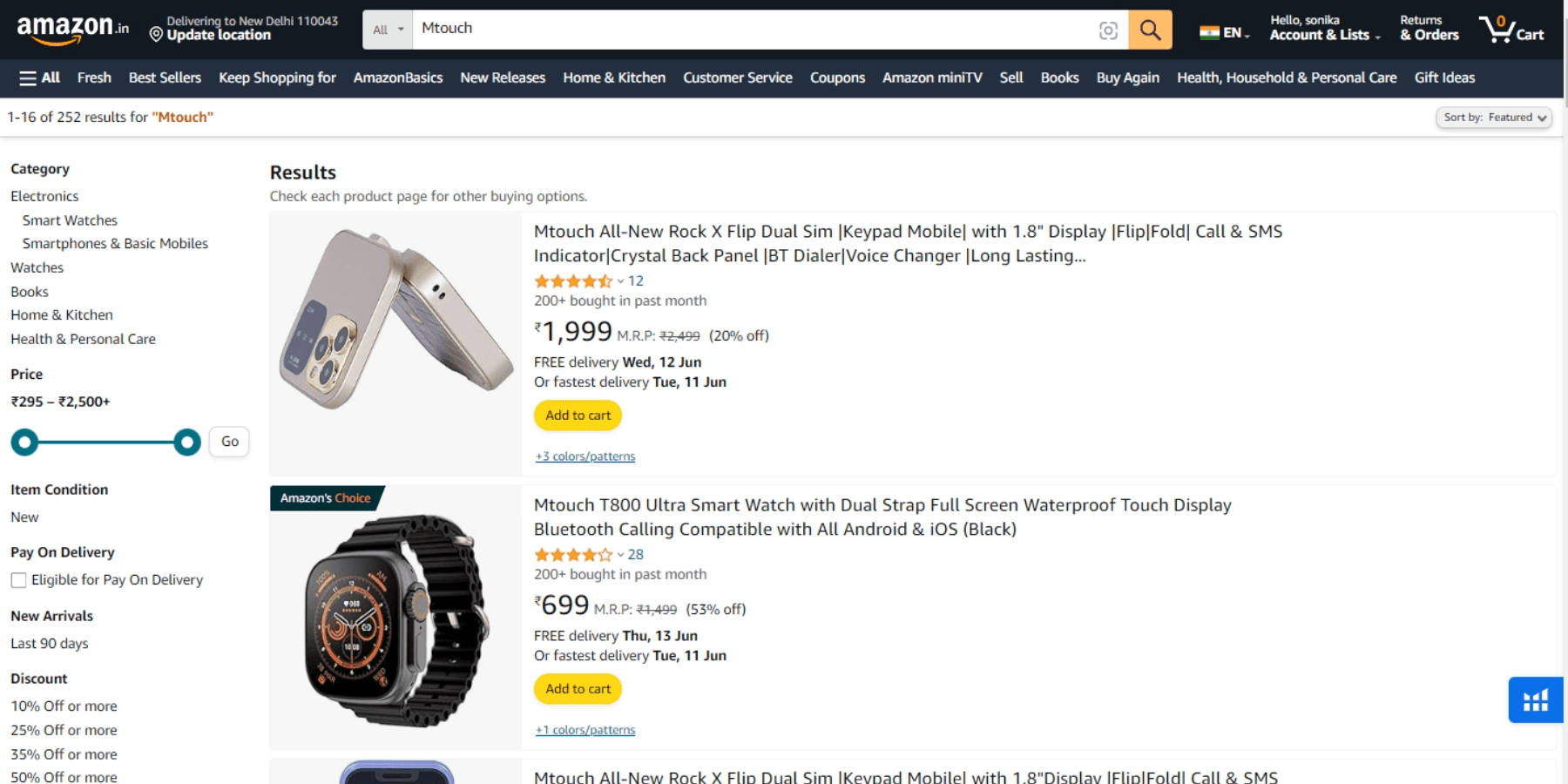Open the All search category dropdown
The image size is (1568, 784).
click(x=388, y=30)
